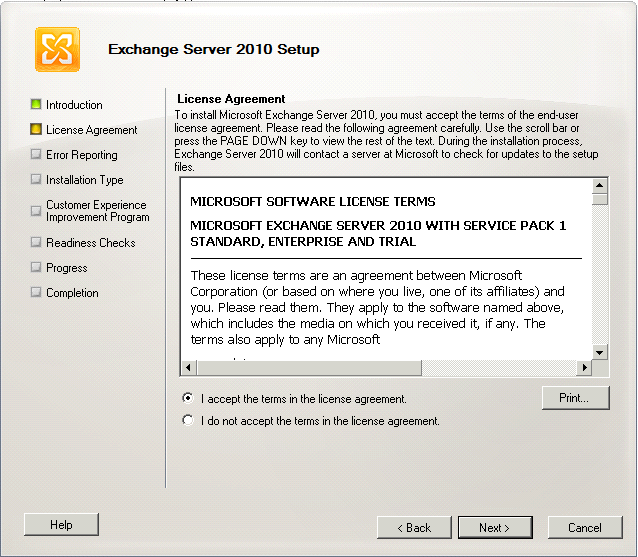Click the Completion step indicator box
Screen dimensions: 638x557
pyautogui.click(x=36, y=292)
